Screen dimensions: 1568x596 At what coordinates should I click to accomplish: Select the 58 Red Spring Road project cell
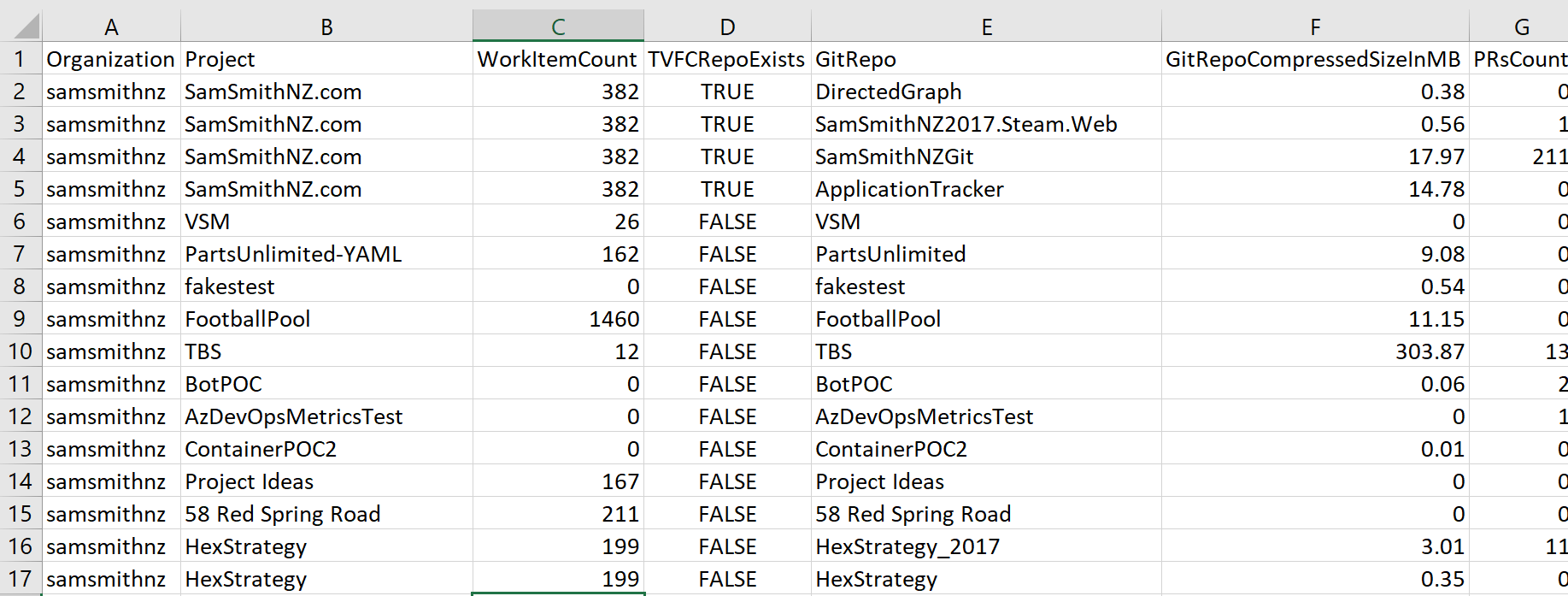(326, 514)
